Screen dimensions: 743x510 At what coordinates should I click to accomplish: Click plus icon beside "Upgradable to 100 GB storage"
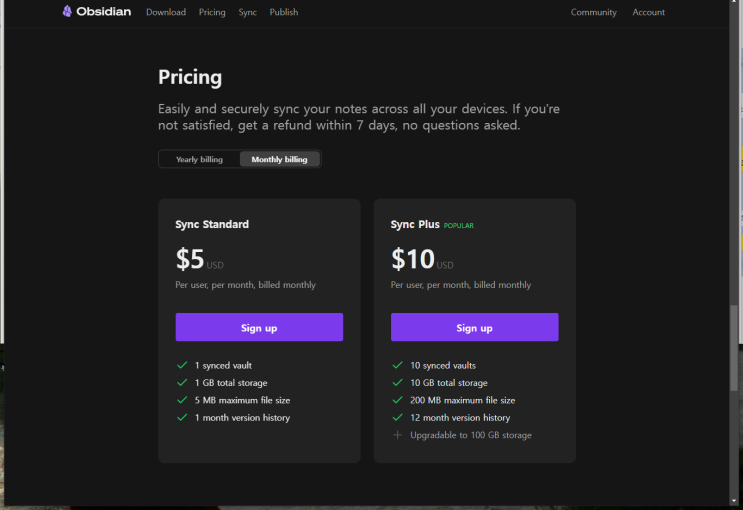[398, 435]
